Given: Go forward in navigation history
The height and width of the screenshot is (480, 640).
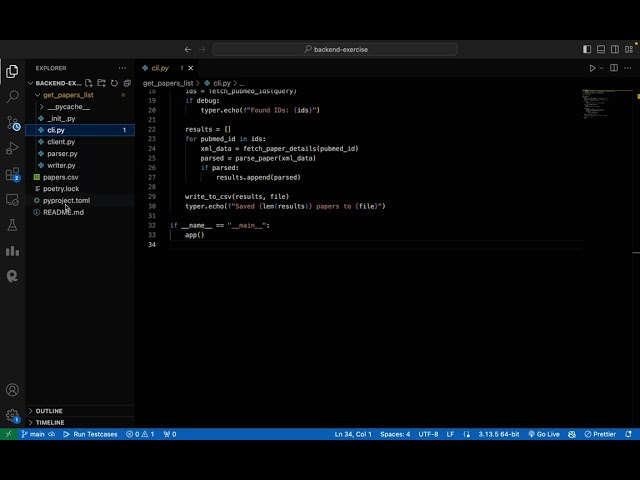Looking at the screenshot, I should [202, 49].
